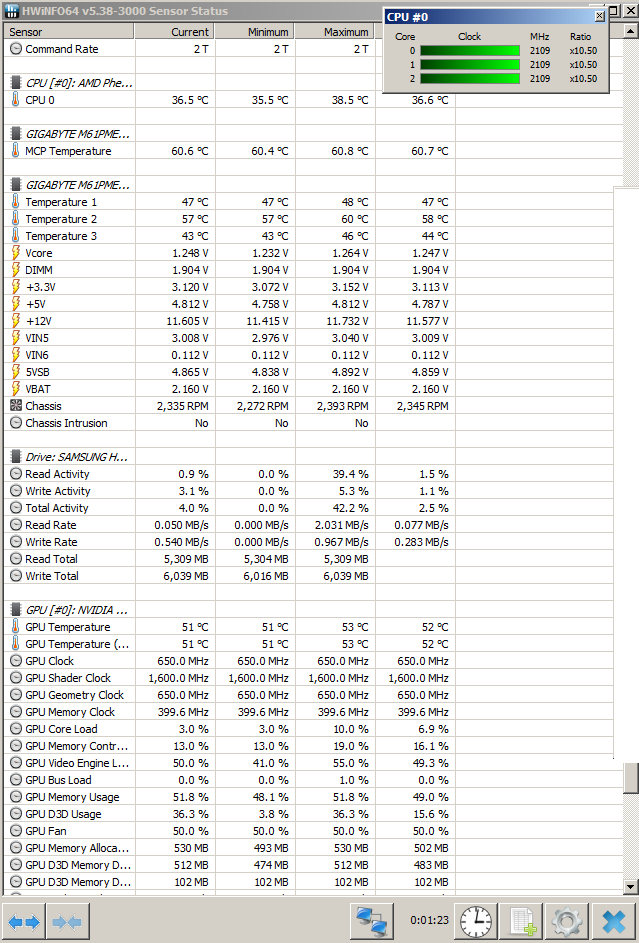The image size is (639, 943).
Task: Click core 0 clock bar in CPU #0
Action: coord(469,51)
